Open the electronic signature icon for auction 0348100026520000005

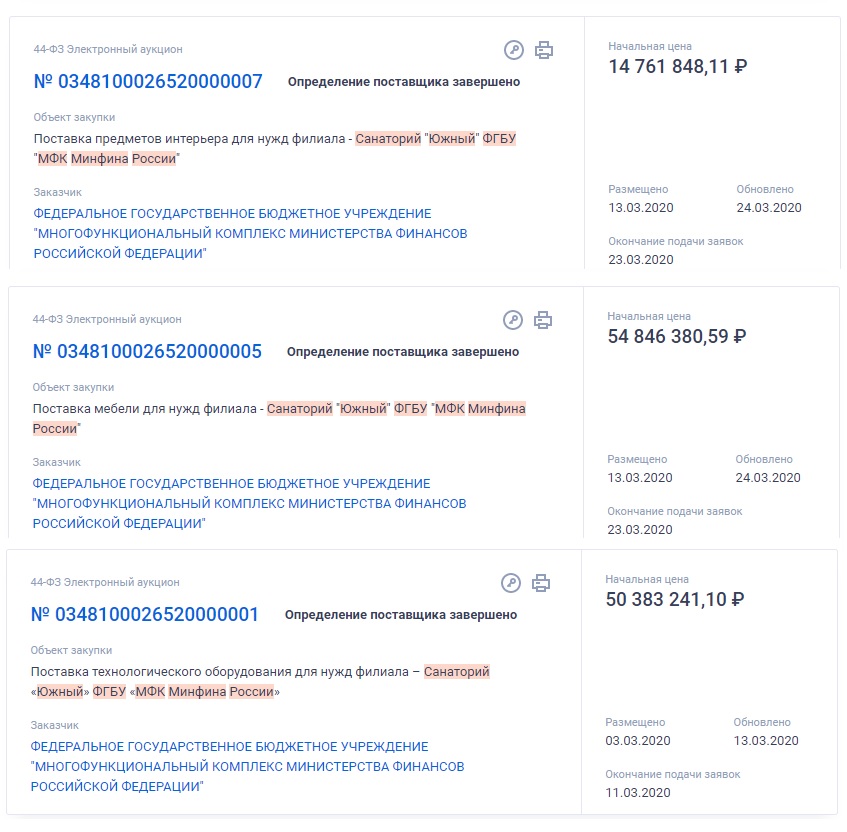point(513,320)
